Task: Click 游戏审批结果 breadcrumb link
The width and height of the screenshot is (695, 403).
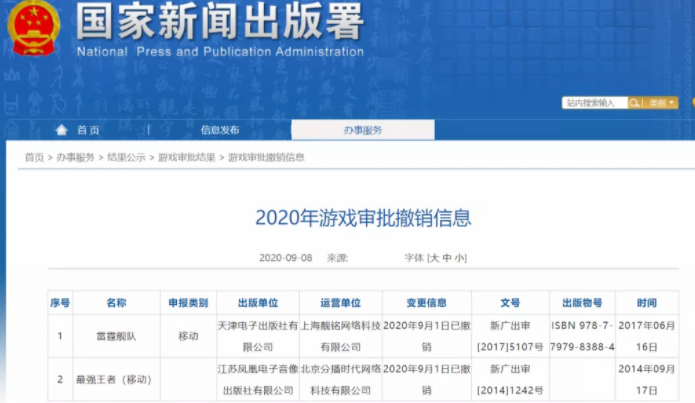Action: click(186, 158)
